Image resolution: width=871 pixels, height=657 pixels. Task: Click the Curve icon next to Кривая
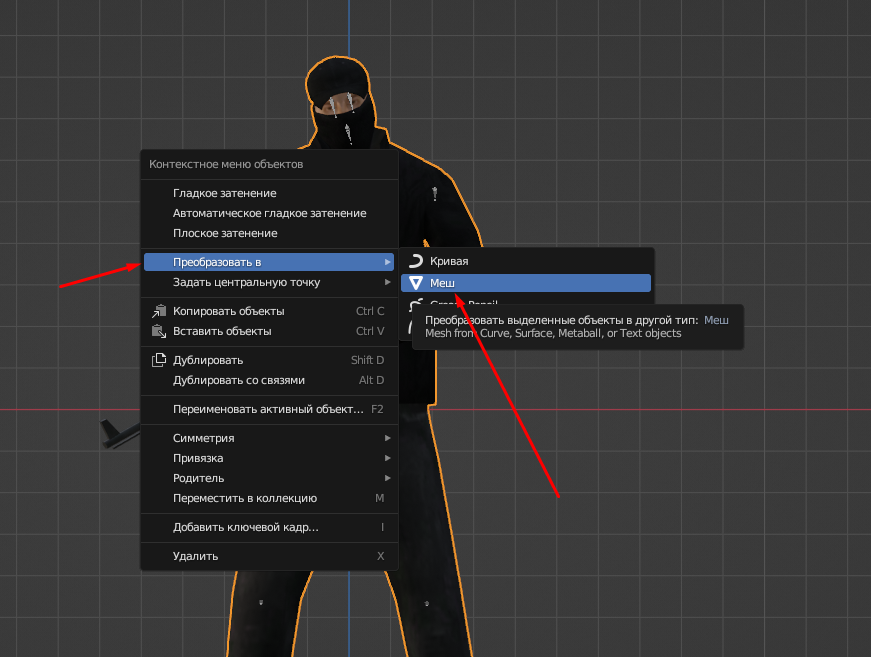(416, 261)
